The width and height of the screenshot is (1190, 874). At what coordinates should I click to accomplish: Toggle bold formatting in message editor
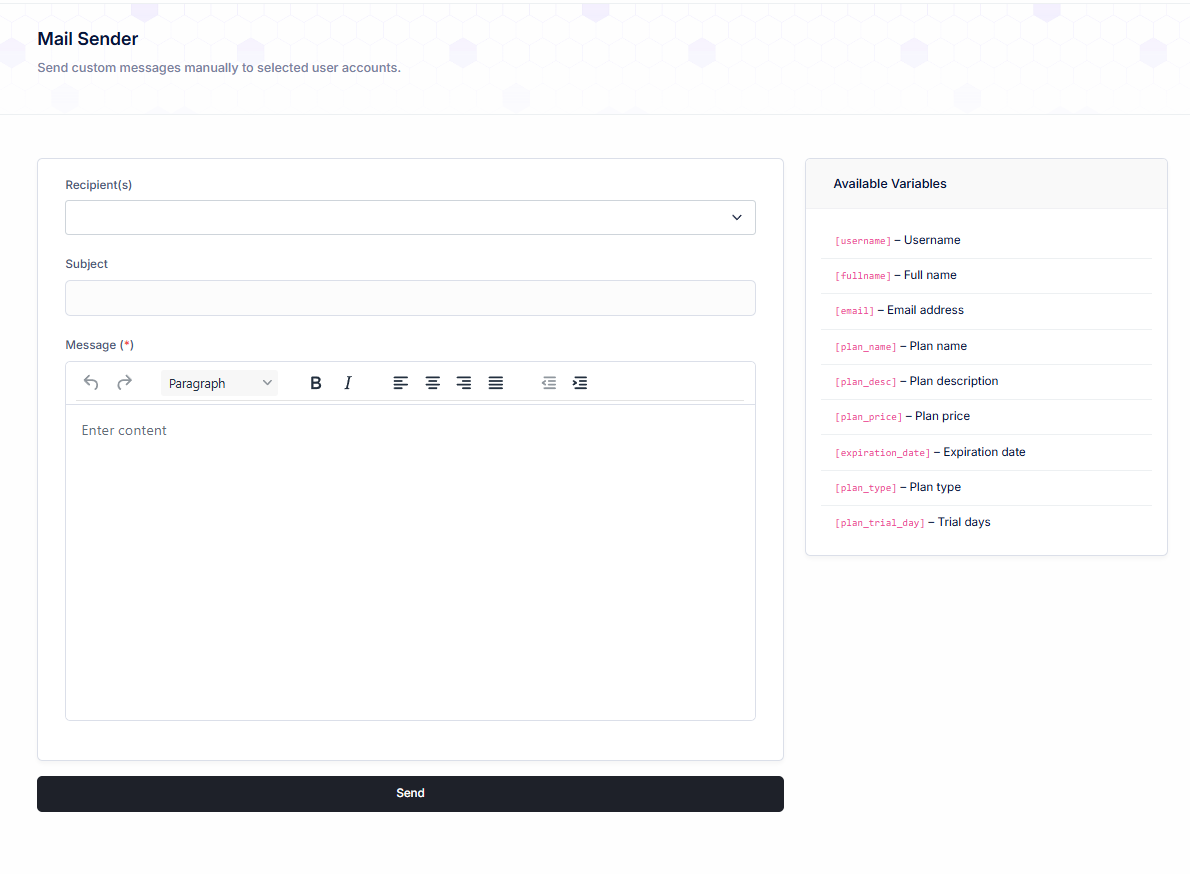(x=316, y=383)
